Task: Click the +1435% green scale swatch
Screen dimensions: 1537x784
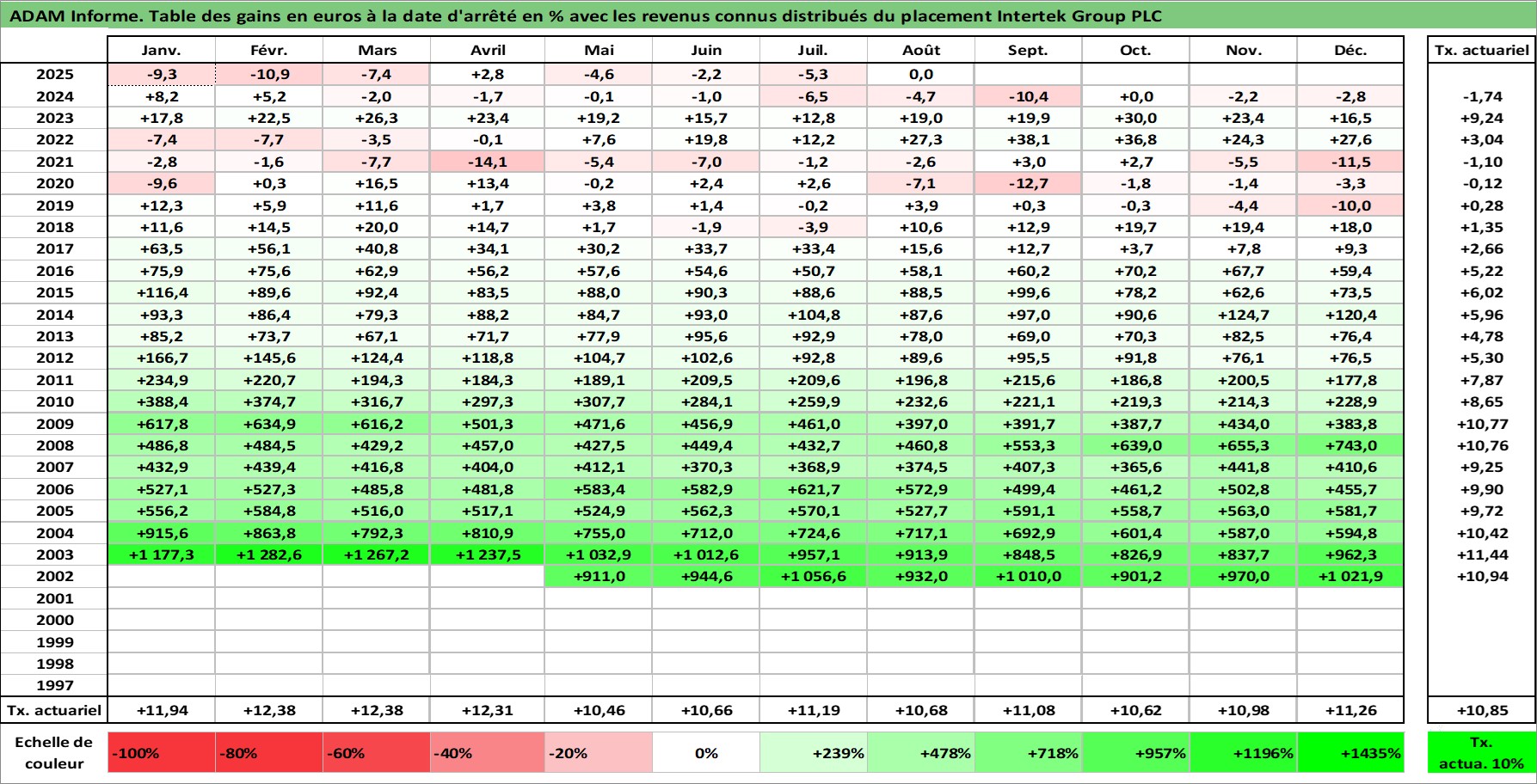Action: pyautogui.click(x=1350, y=753)
